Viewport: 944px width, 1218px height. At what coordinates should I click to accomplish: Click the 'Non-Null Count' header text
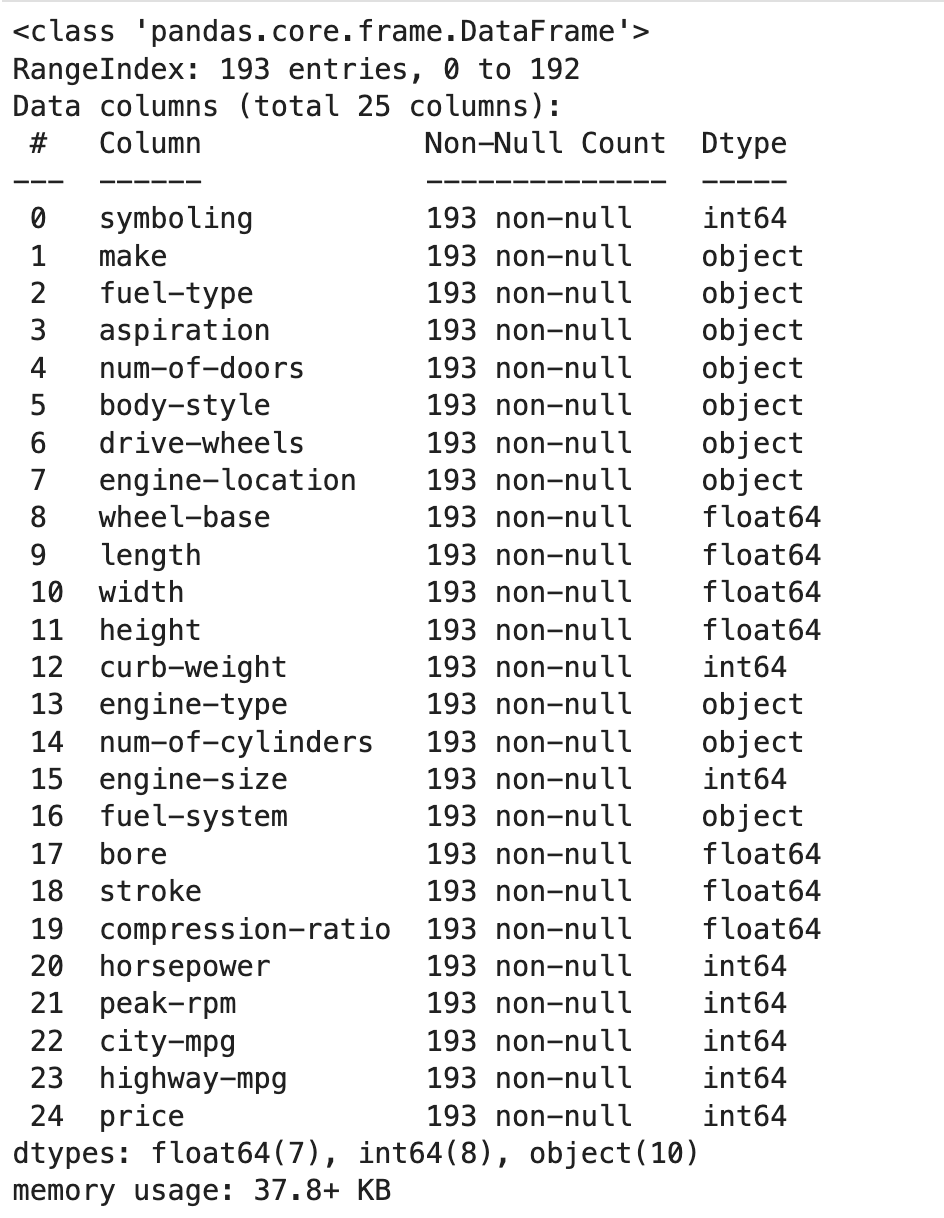(544, 144)
